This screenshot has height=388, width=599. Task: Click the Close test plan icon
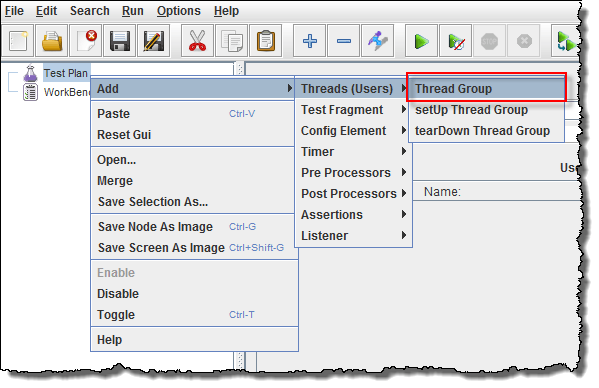[86, 41]
